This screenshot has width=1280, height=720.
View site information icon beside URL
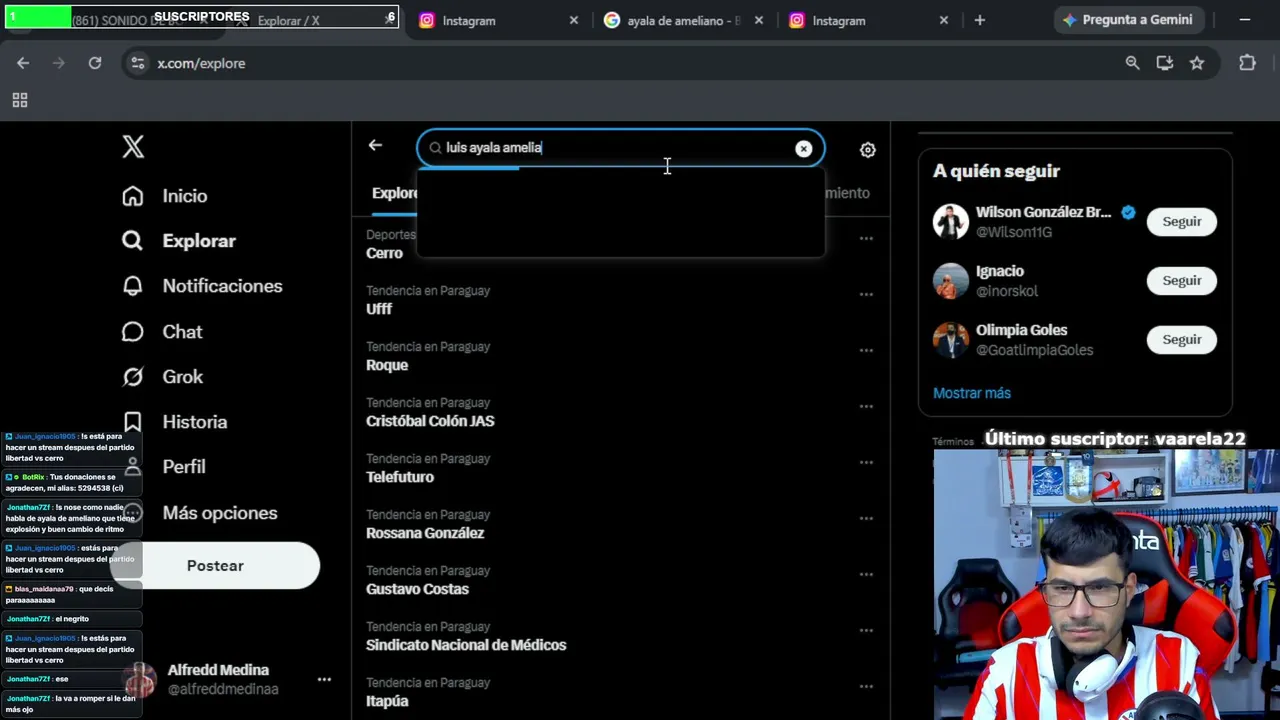[137, 63]
